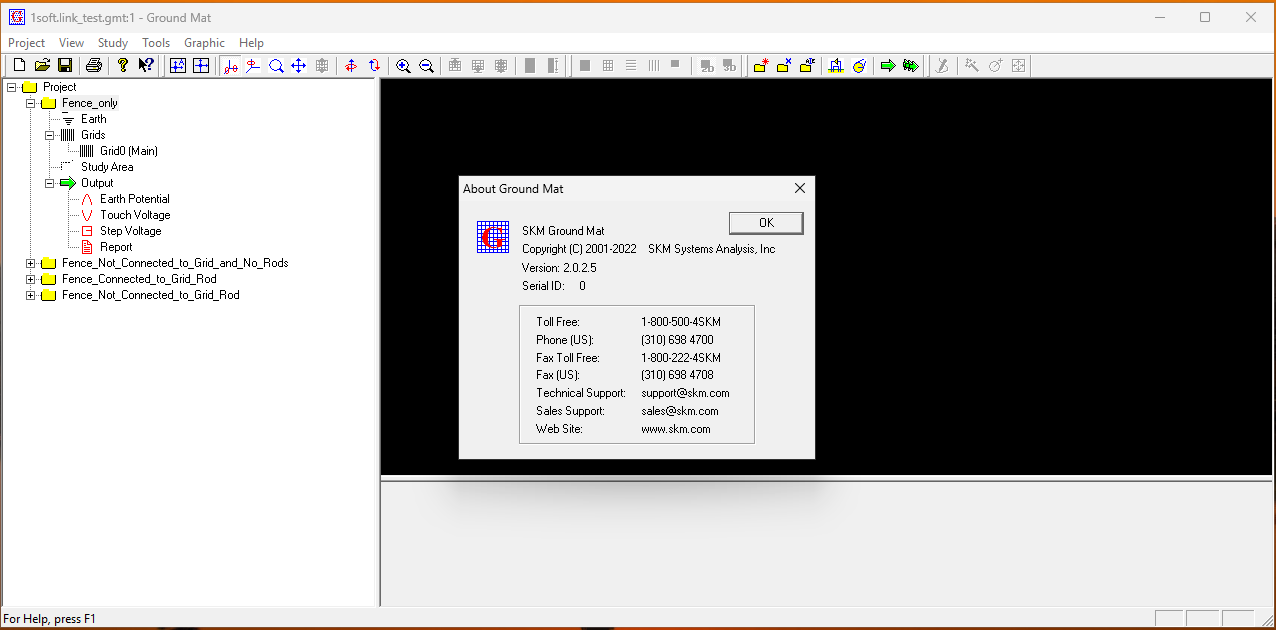Viewport: 1276px width, 630px height.
Task: Open the View menu
Action: (x=72, y=43)
